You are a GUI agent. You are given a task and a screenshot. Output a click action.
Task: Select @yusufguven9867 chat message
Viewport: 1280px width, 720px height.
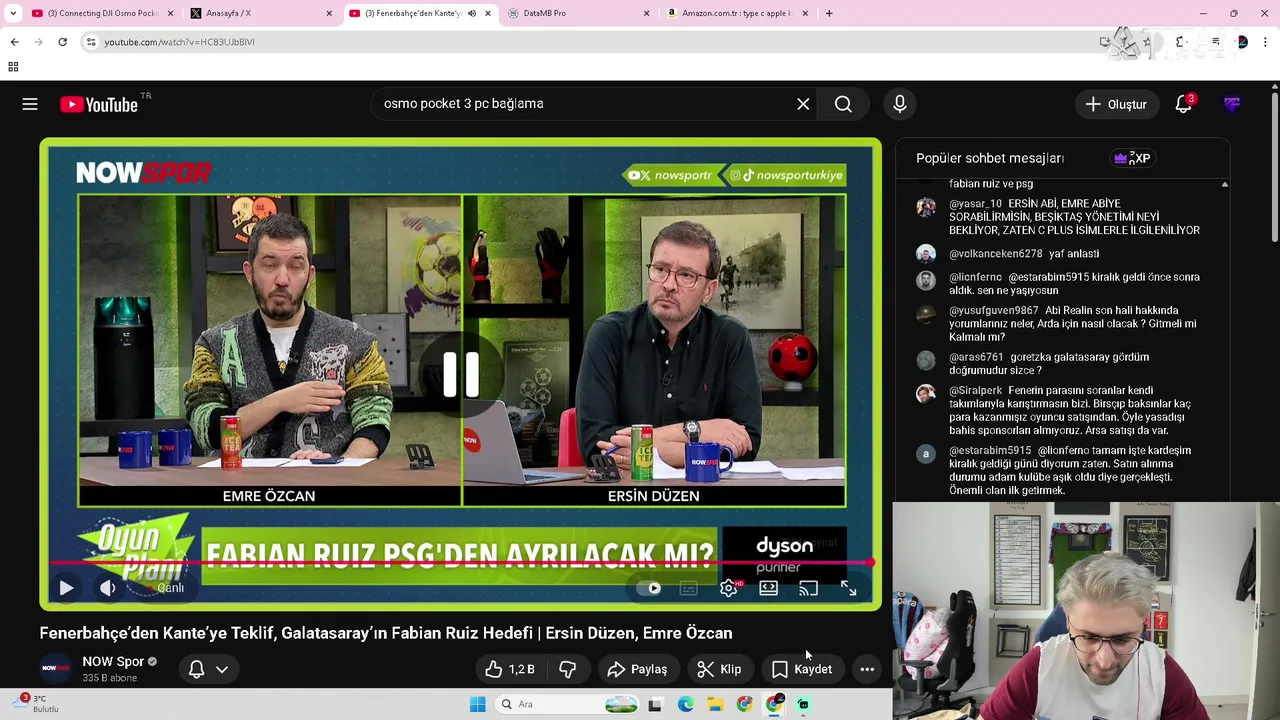click(x=1064, y=324)
